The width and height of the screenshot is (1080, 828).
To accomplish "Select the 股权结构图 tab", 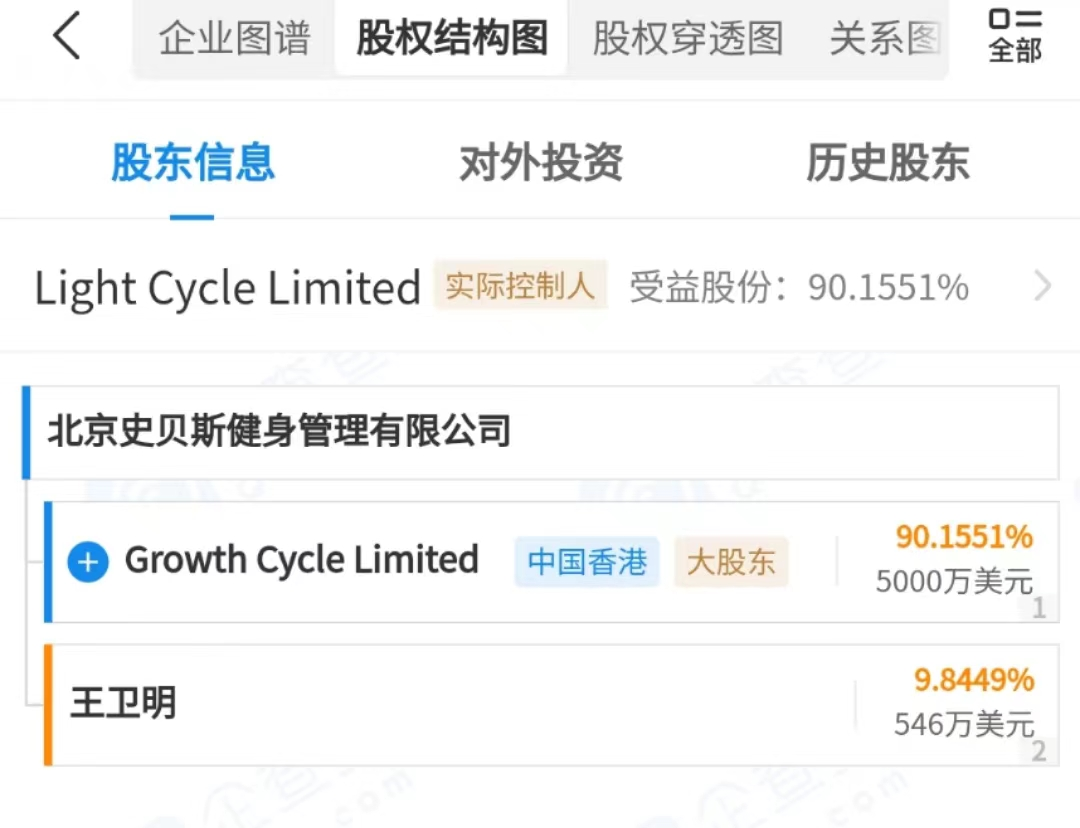I will [452, 38].
